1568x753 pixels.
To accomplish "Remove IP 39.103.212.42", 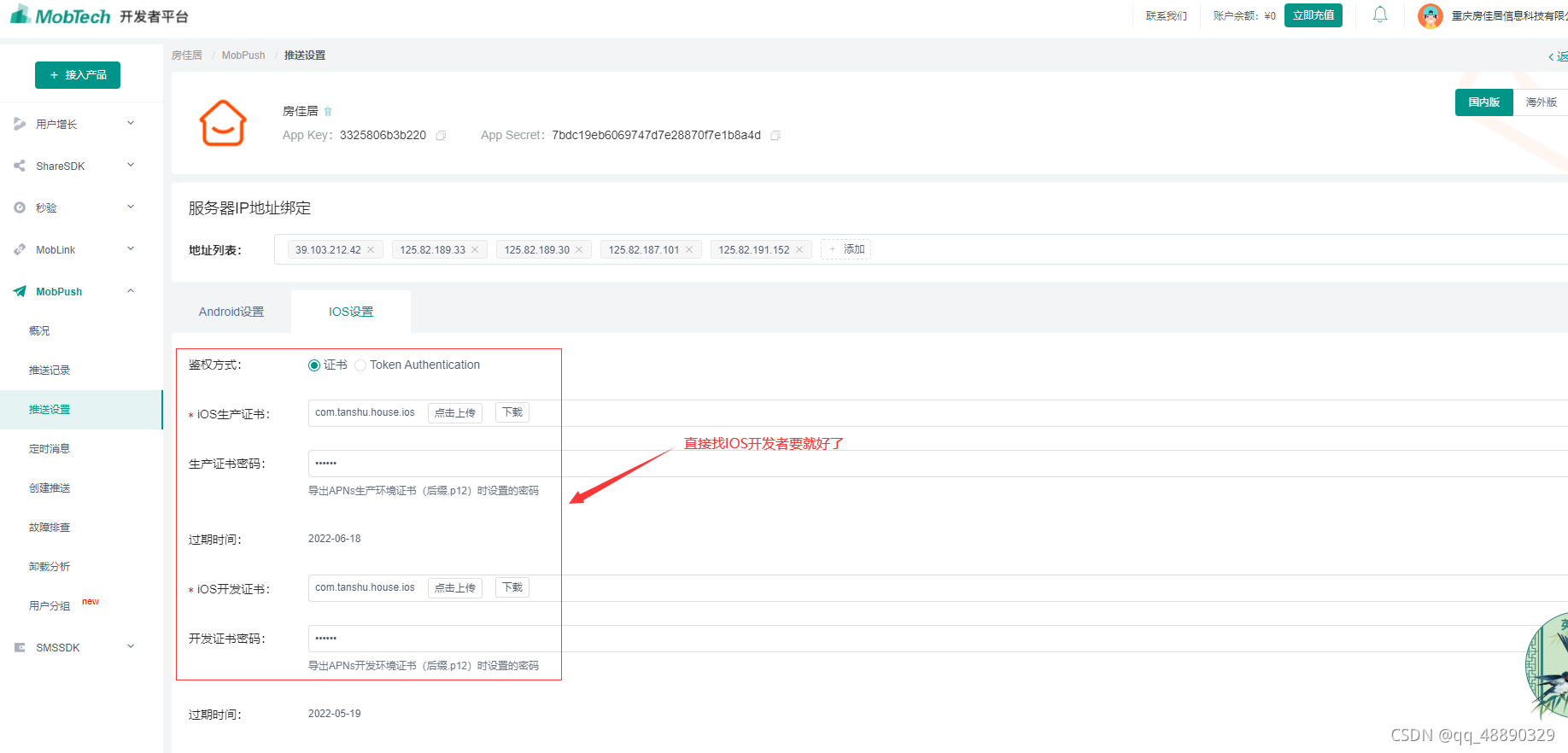I will (x=371, y=249).
